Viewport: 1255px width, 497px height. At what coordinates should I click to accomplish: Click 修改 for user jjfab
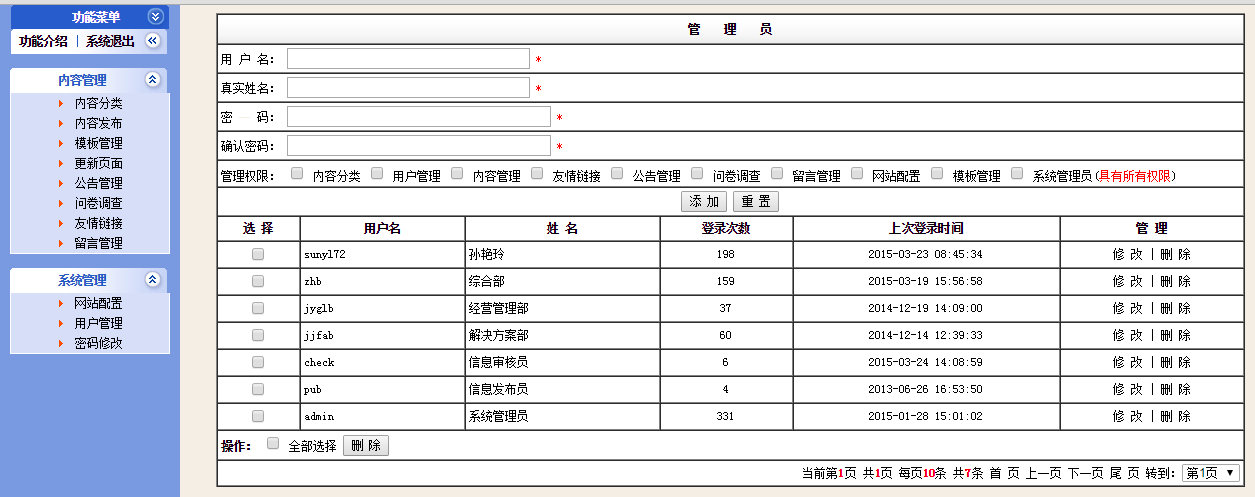(1128, 335)
